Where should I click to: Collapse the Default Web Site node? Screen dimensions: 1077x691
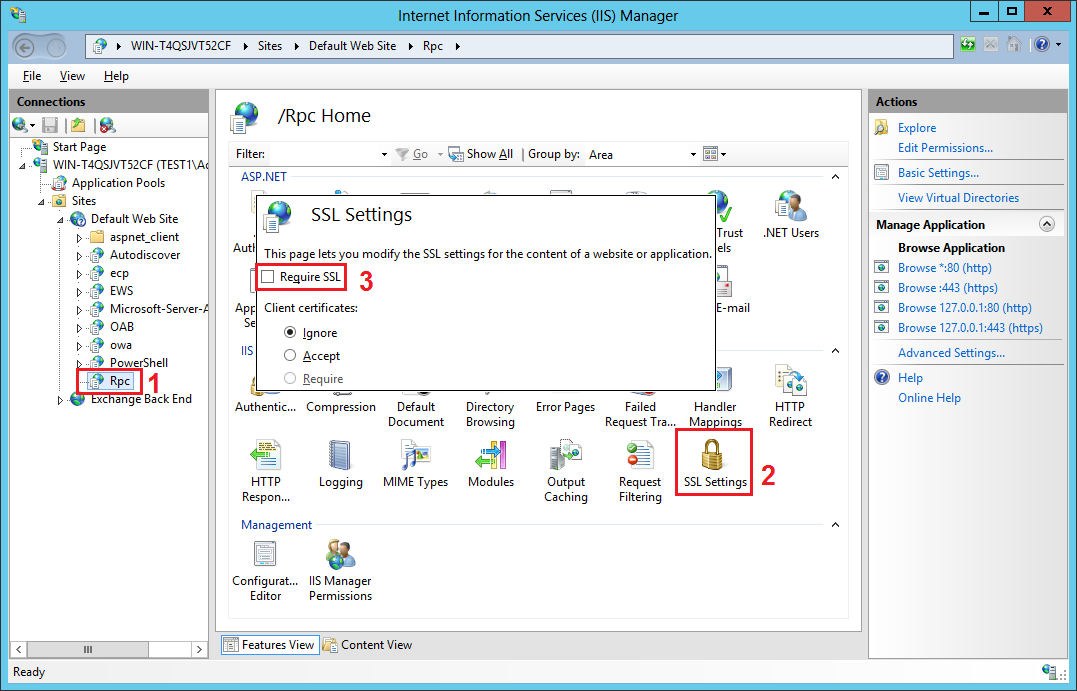point(60,220)
